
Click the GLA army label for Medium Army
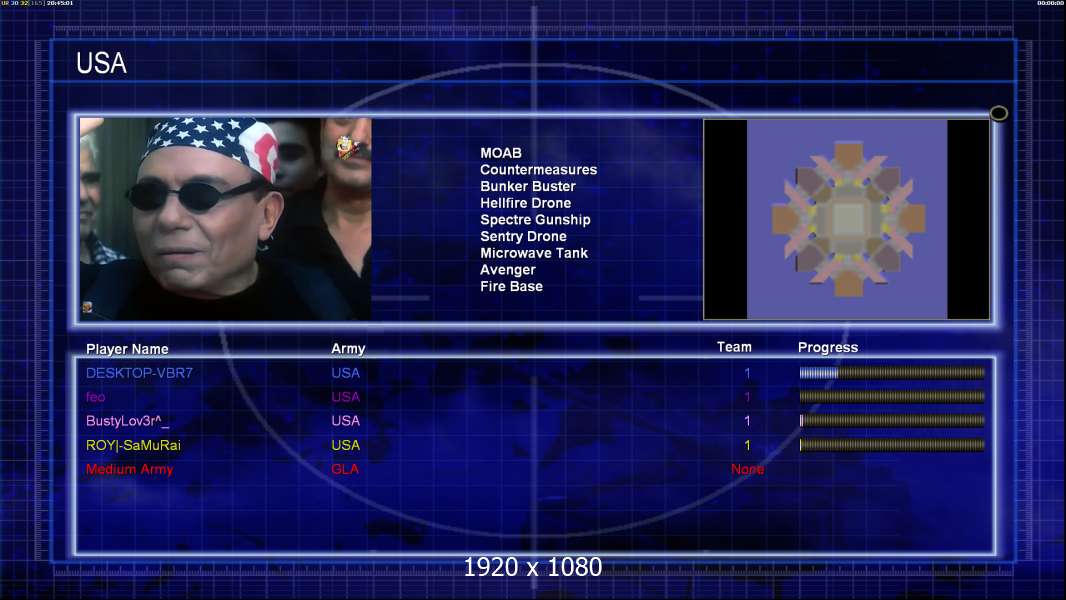pos(345,469)
